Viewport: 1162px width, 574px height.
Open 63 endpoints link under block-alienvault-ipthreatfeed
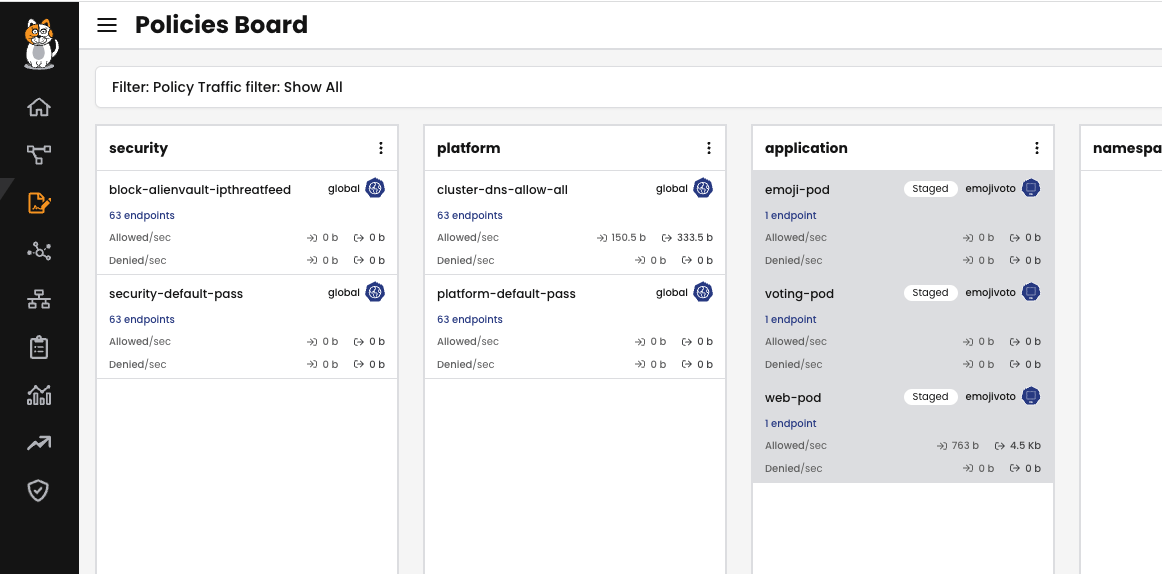click(142, 216)
